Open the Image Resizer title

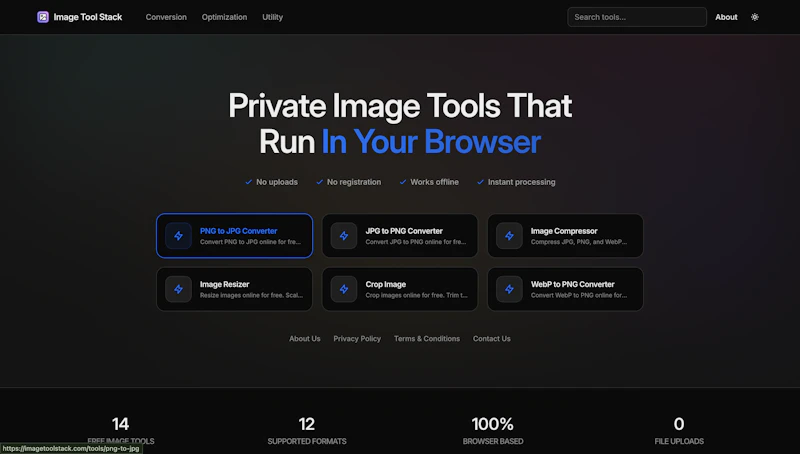point(224,284)
